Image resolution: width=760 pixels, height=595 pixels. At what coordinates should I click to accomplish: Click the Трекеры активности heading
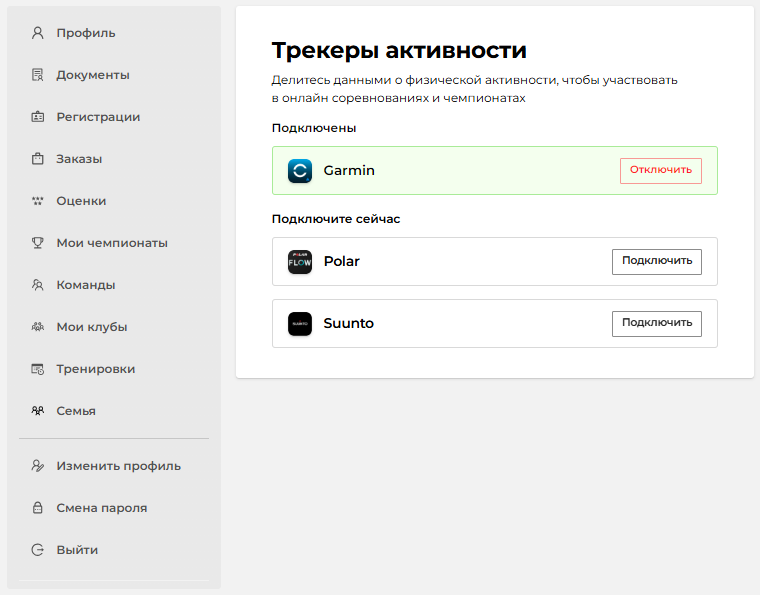coord(399,50)
